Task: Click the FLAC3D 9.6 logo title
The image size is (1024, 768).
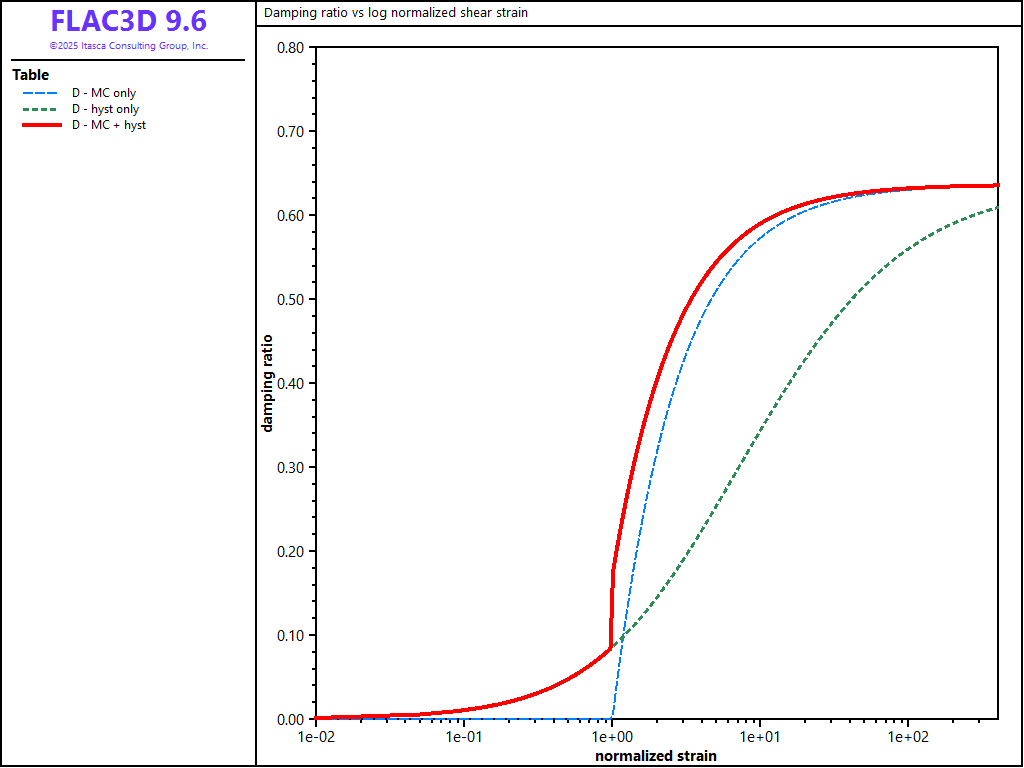Action: 128,22
